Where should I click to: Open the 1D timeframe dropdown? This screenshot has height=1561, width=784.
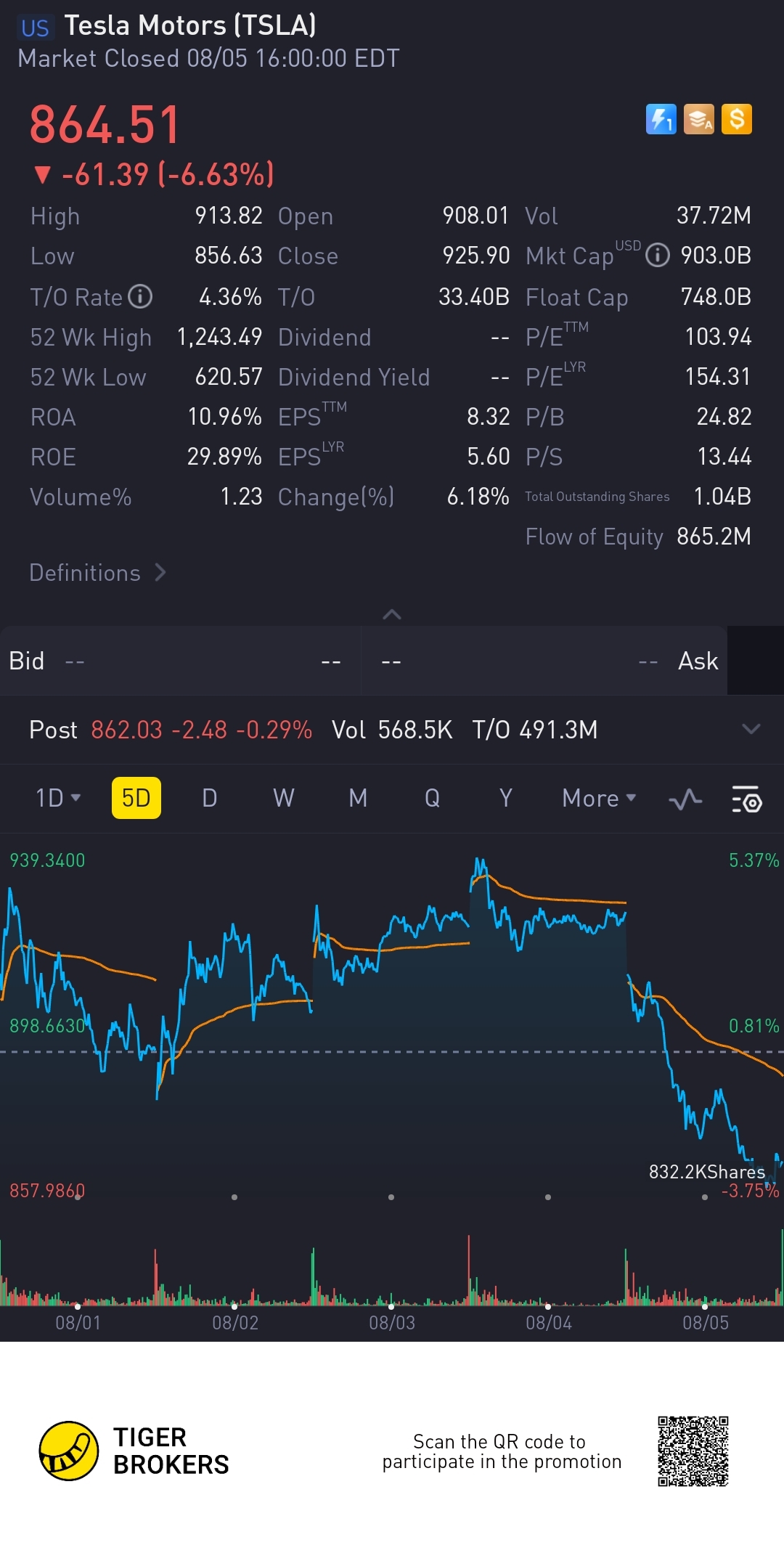tap(58, 798)
